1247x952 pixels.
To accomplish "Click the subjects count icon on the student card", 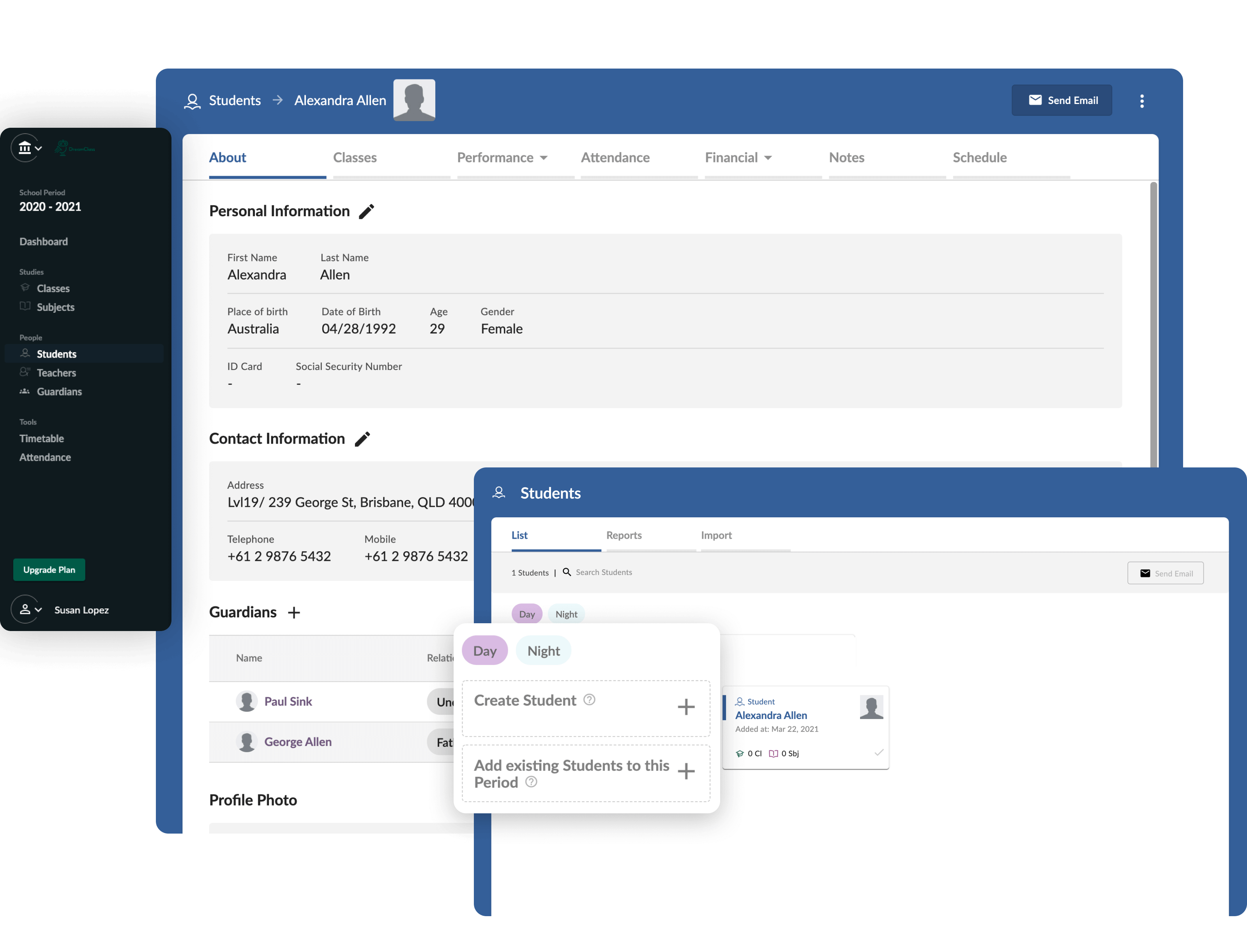I will coord(773,754).
